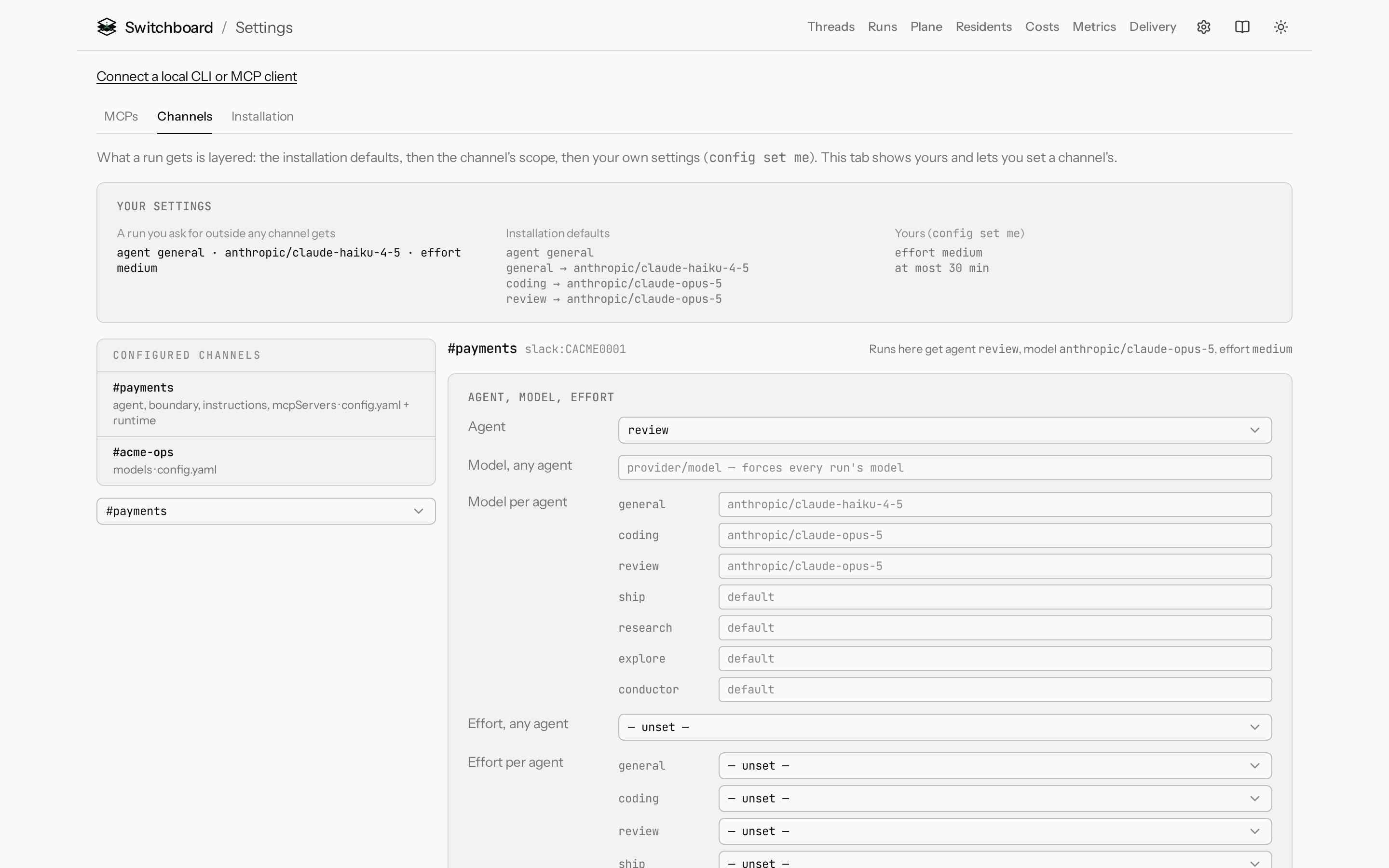Click the explore model per agent field
This screenshot has height=868, width=1389.
pyautogui.click(x=994, y=659)
